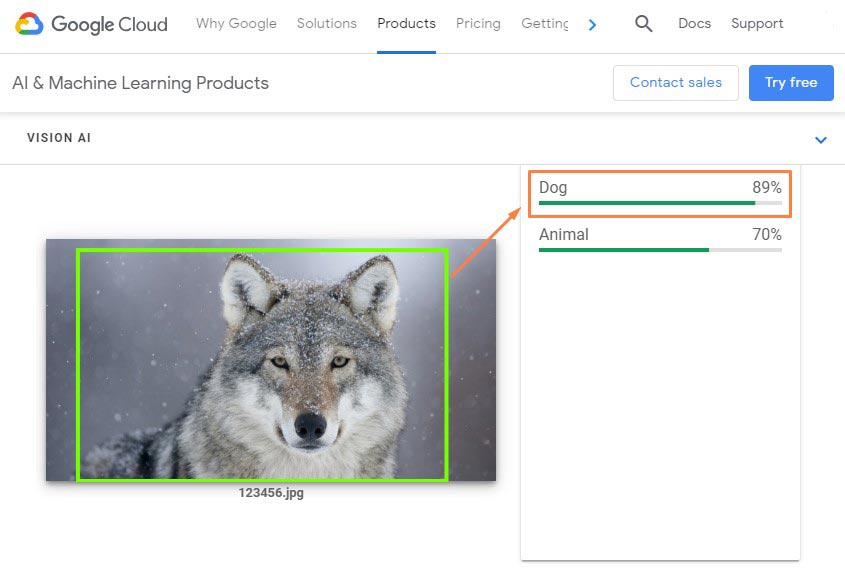Click the Animal 70% progress bar
845x588 pixels.
pyautogui.click(x=659, y=249)
